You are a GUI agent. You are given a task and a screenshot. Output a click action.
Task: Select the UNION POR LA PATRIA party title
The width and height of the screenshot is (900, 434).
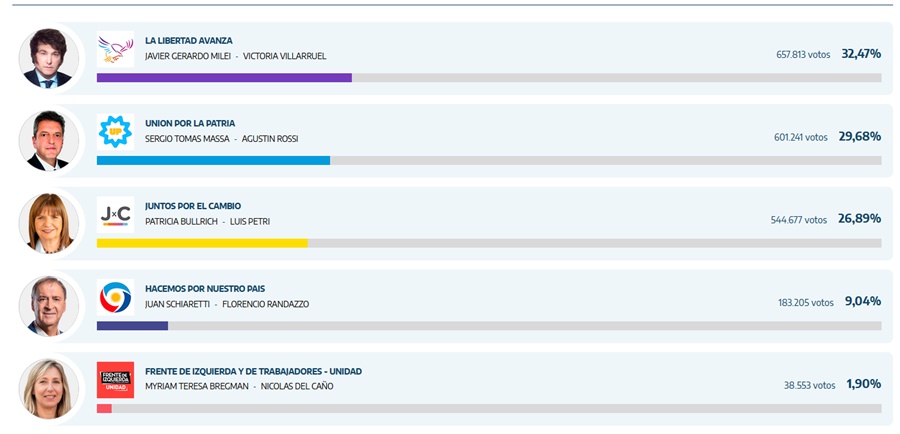coord(190,123)
